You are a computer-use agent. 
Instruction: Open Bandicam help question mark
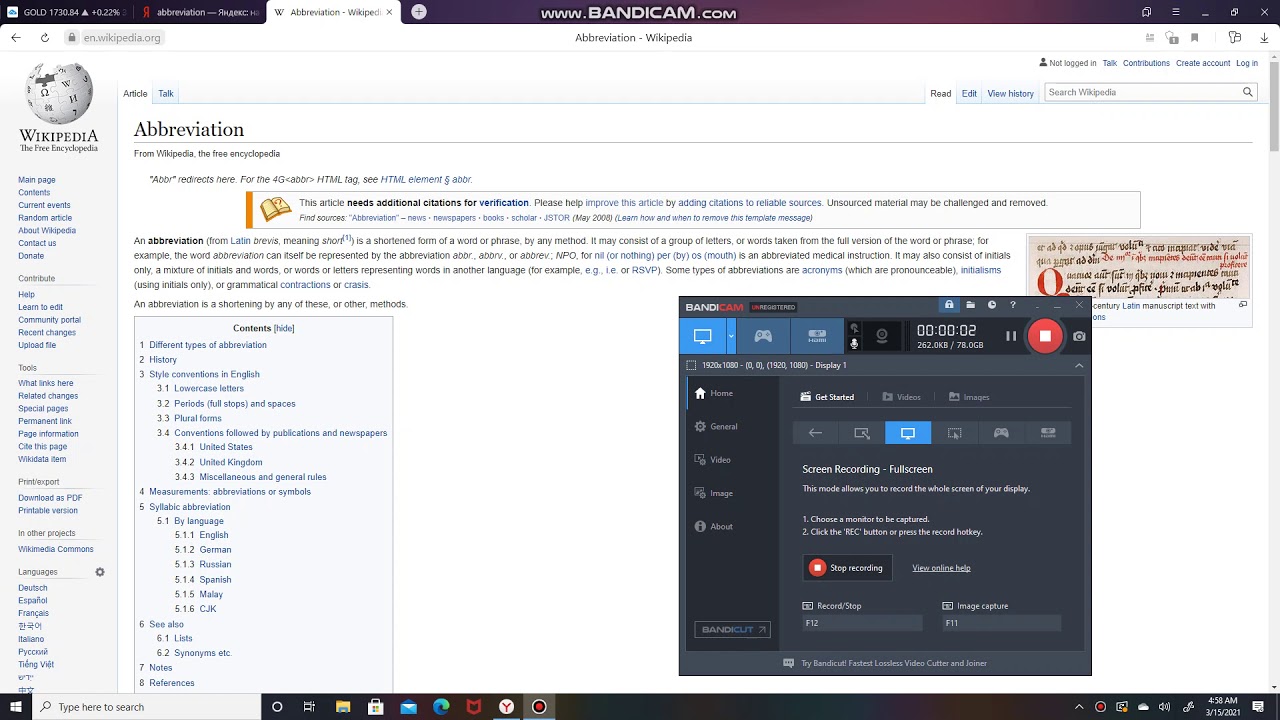[1013, 305]
